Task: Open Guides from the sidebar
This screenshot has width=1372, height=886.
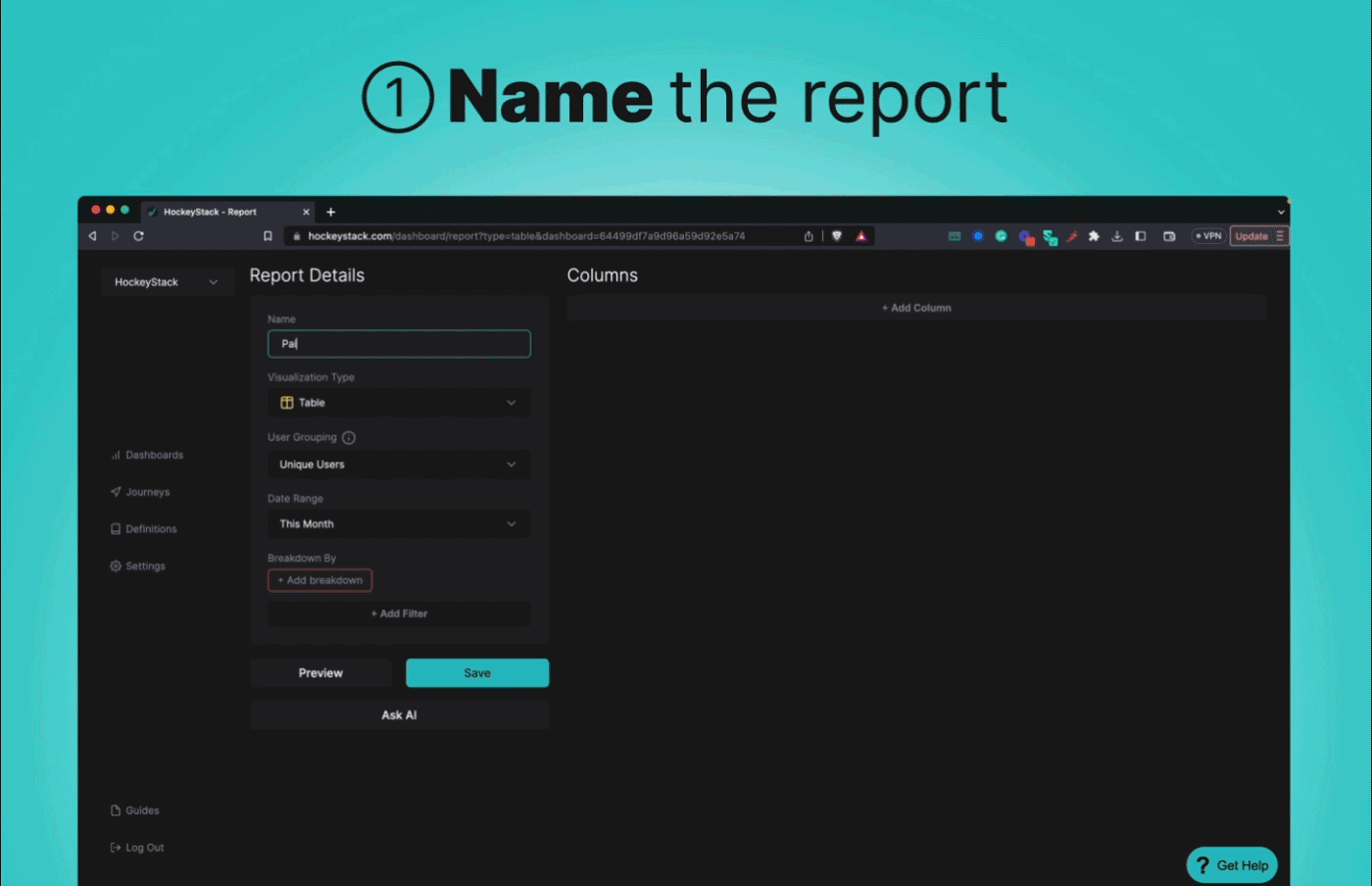Action: click(x=141, y=811)
